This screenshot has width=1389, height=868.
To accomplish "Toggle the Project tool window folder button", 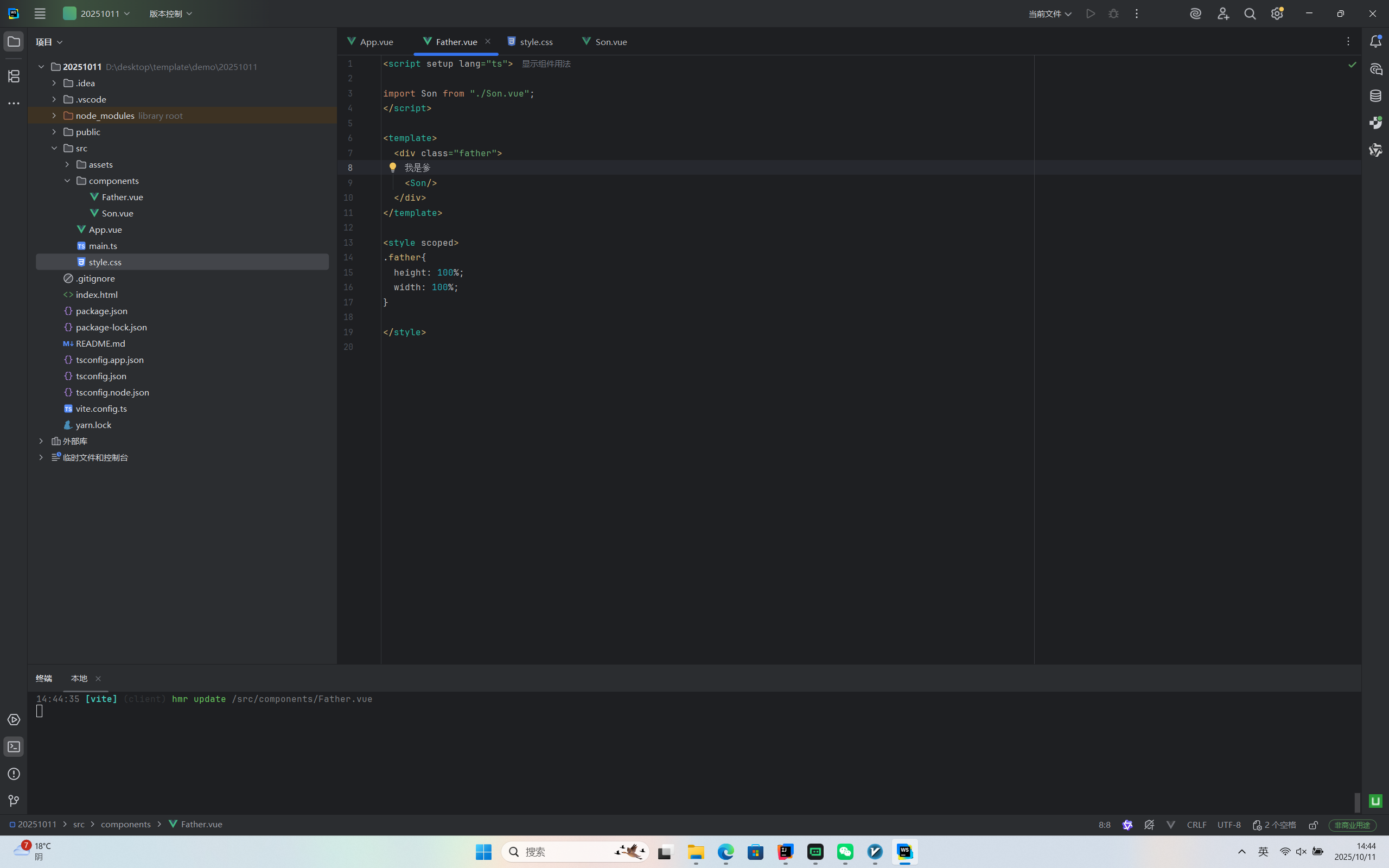I will 14,41.
